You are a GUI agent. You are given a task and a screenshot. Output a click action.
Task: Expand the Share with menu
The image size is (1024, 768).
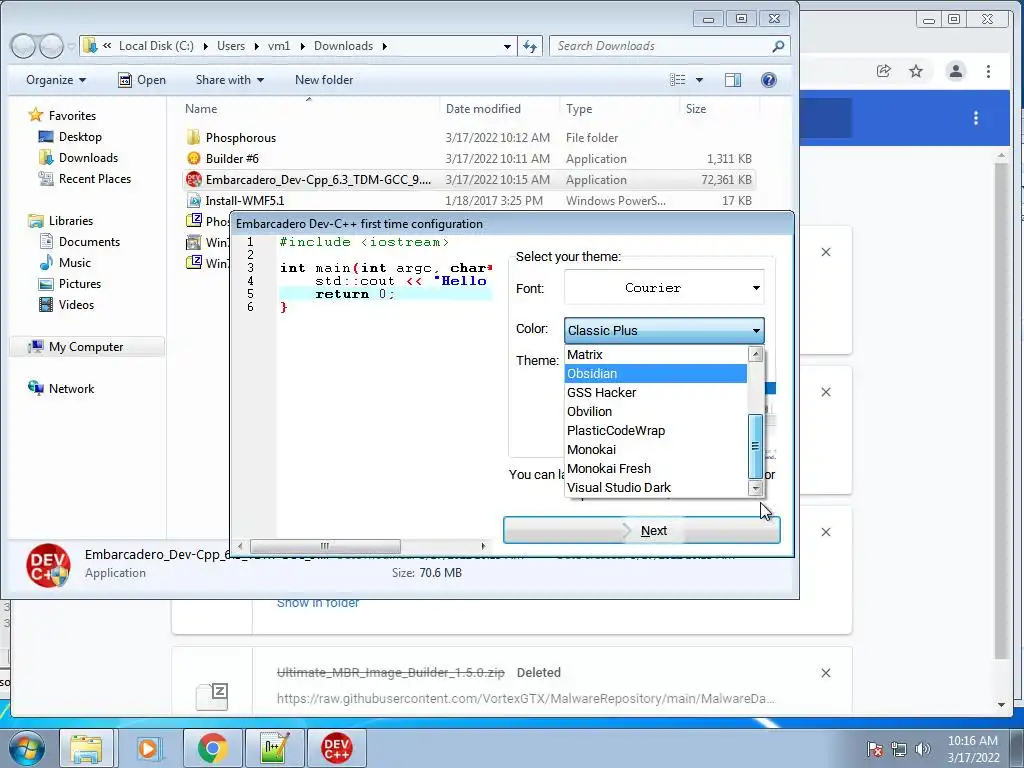pos(230,80)
